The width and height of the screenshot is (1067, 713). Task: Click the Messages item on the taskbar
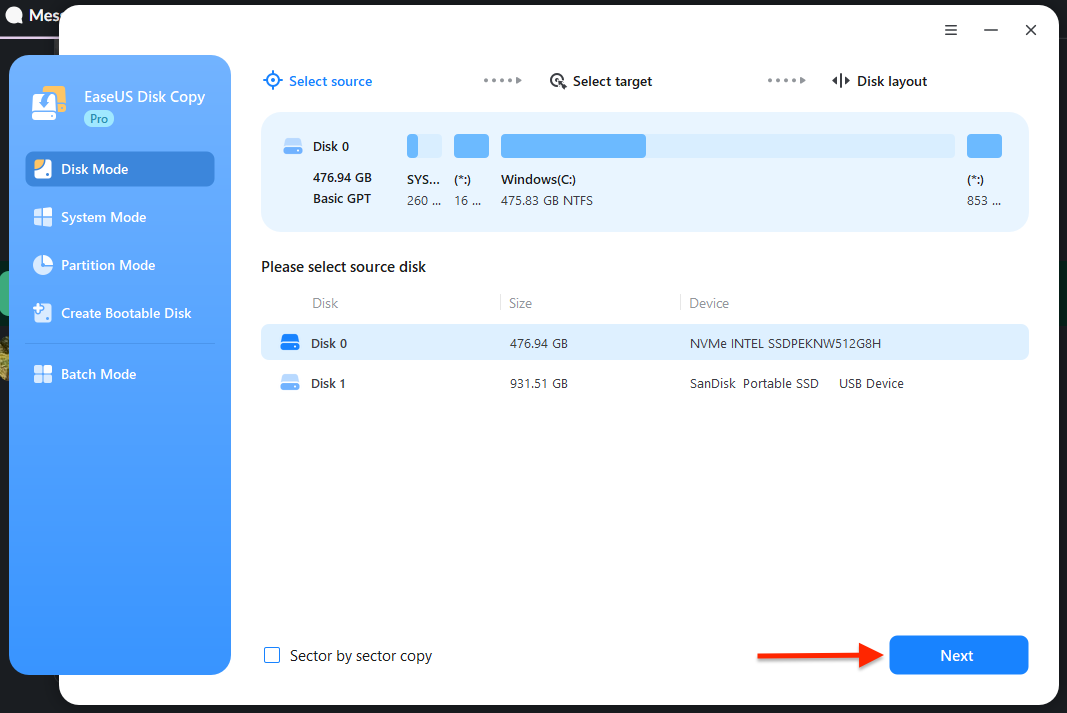coord(30,15)
